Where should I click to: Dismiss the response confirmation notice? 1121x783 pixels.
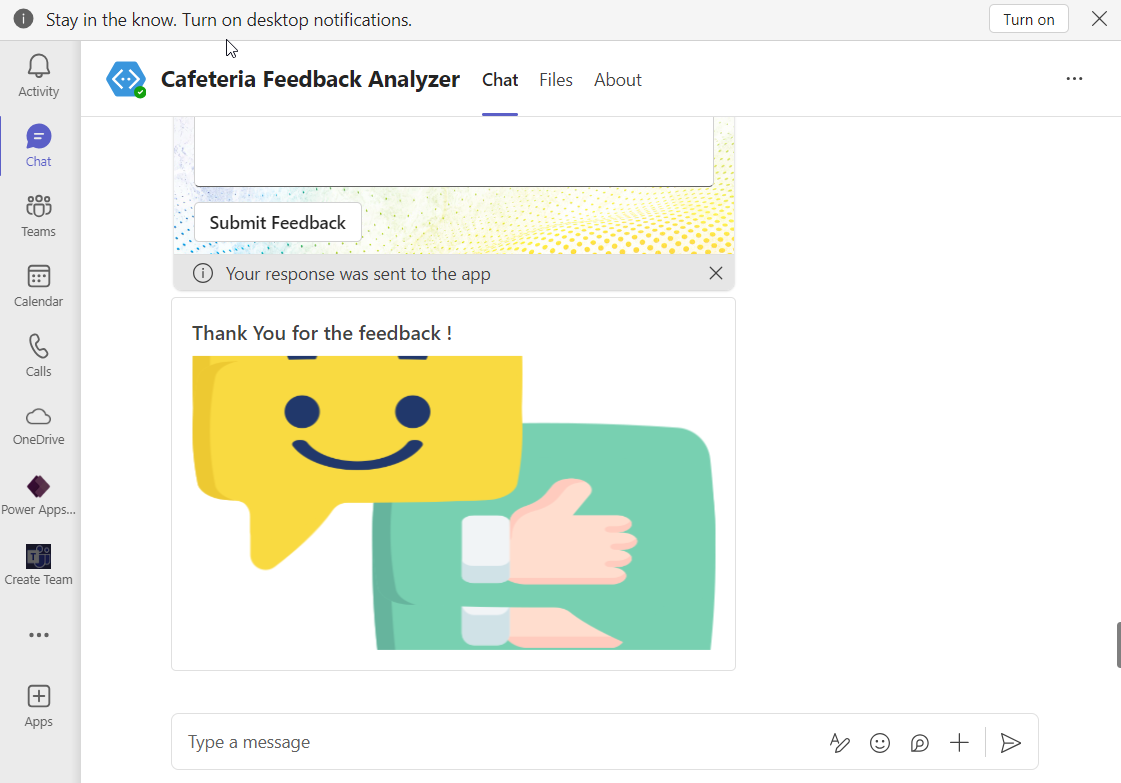click(715, 272)
